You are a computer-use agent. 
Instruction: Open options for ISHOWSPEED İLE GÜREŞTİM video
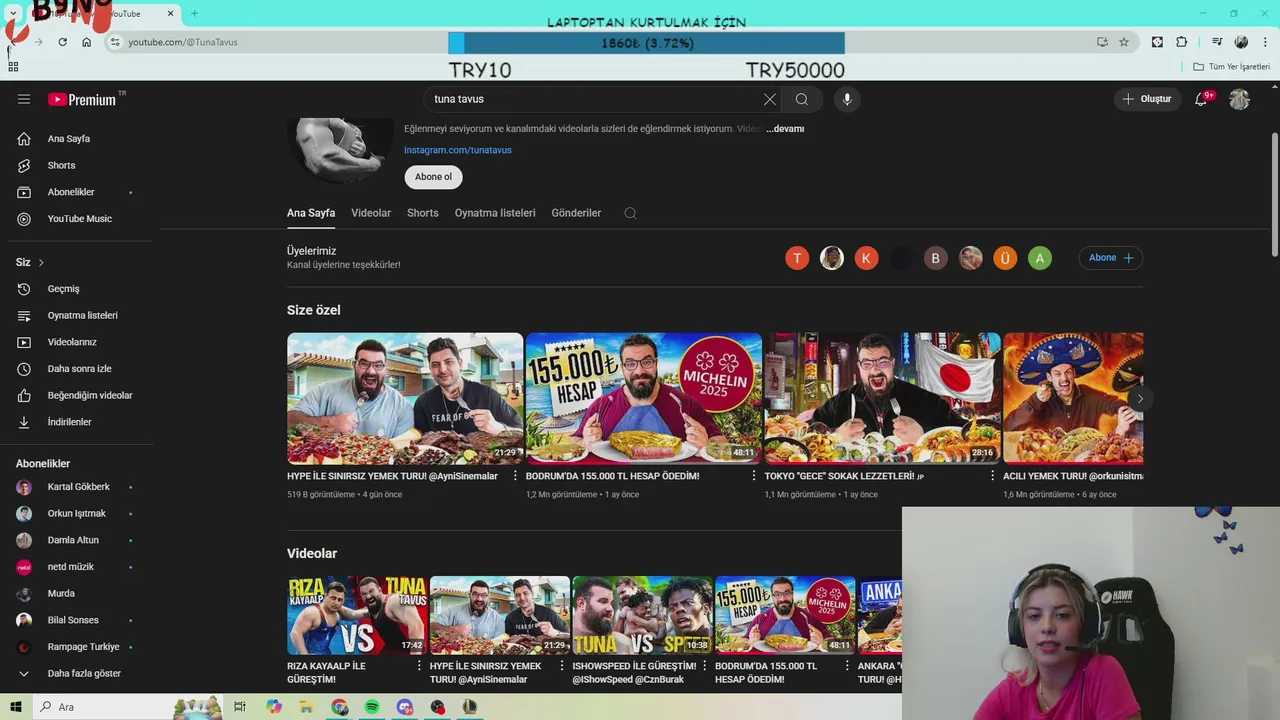(x=705, y=666)
